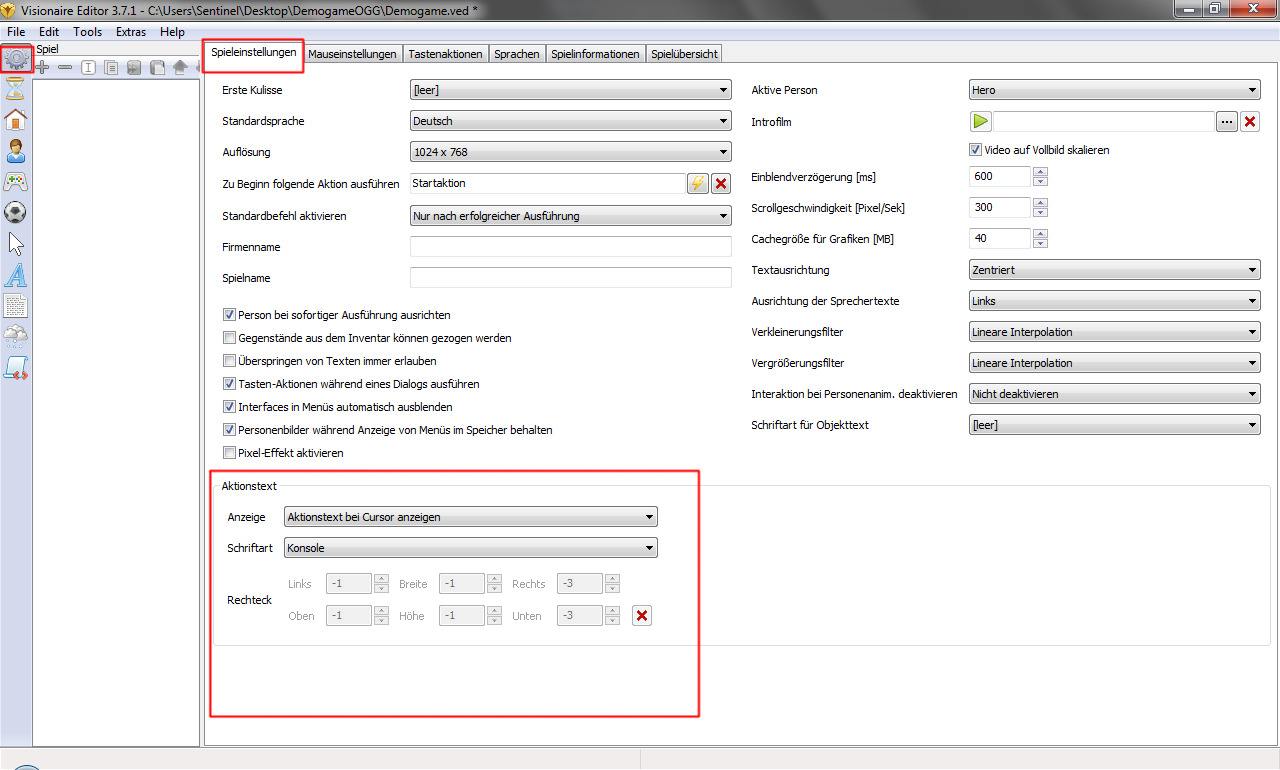Screen dimensions: 1280x770
Task: Toggle Personenbilder während Anzeige von Menüs checkbox
Action: tap(230, 430)
